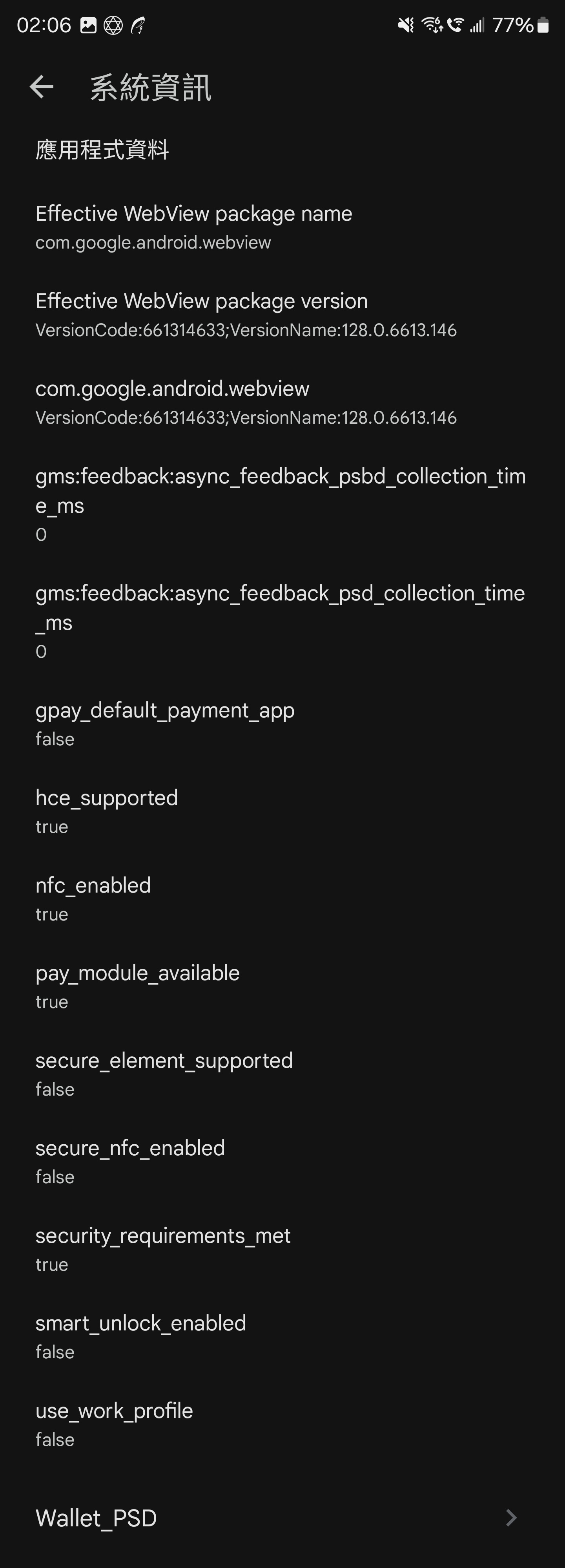Tap the feather notification icon
Image resolution: width=565 pixels, height=1568 pixels.
click(138, 26)
